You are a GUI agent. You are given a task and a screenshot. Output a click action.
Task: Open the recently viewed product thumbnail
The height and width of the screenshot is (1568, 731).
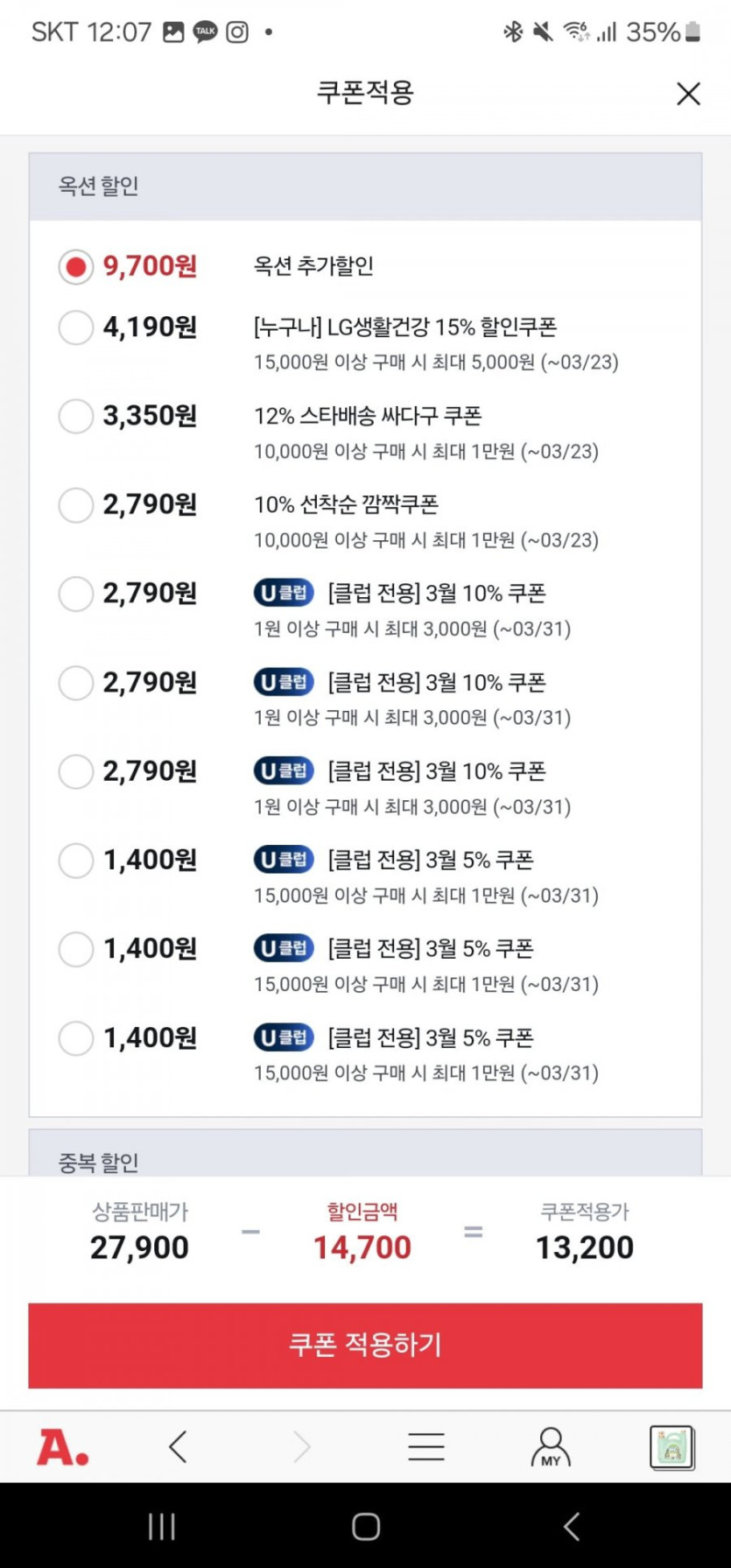[671, 1447]
